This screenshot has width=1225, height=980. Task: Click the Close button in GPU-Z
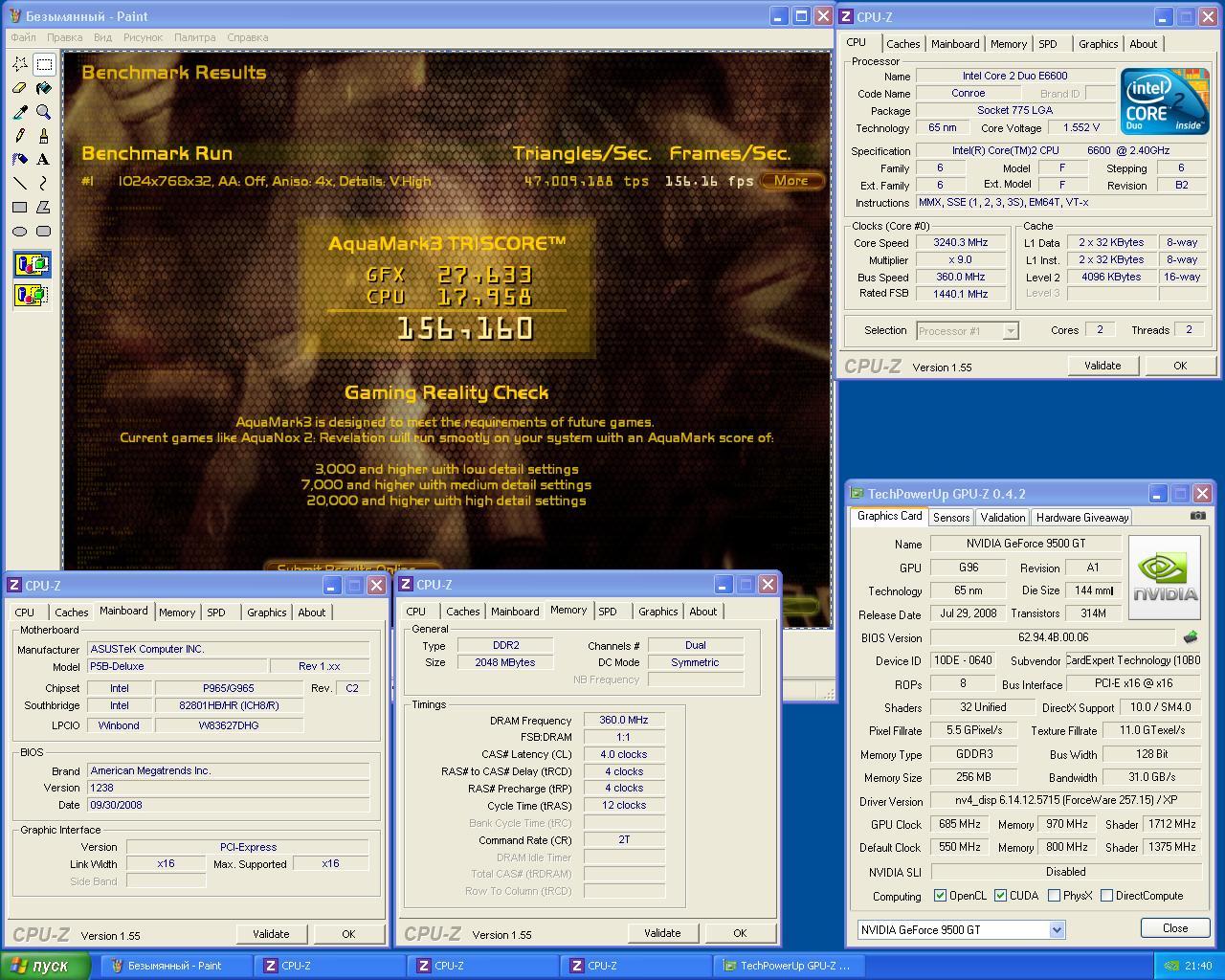click(1175, 928)
